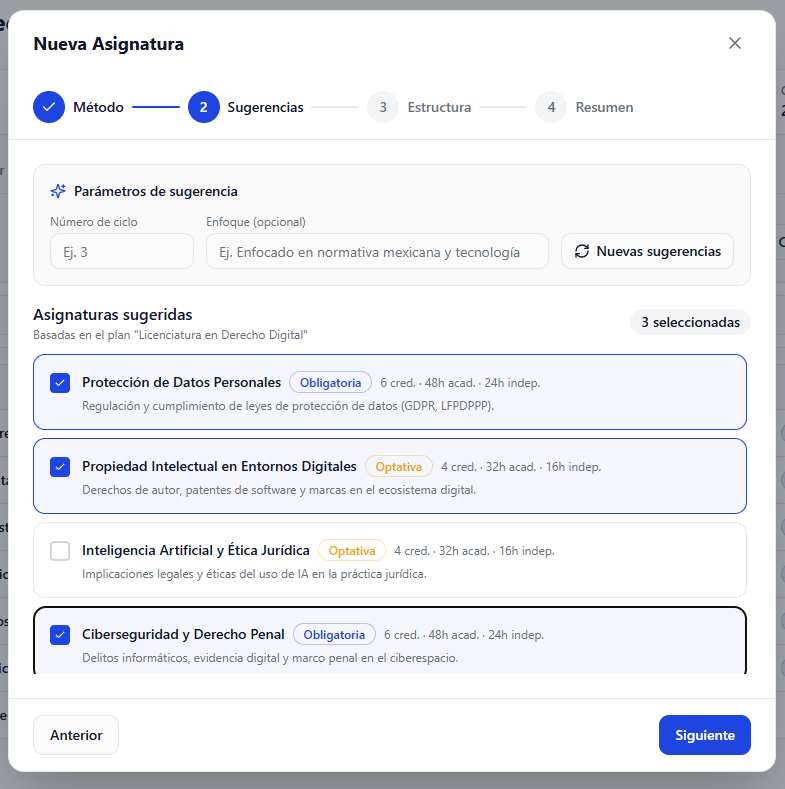Focus the Número de ciclo field
785x789 pixels.
pos(122,252)
